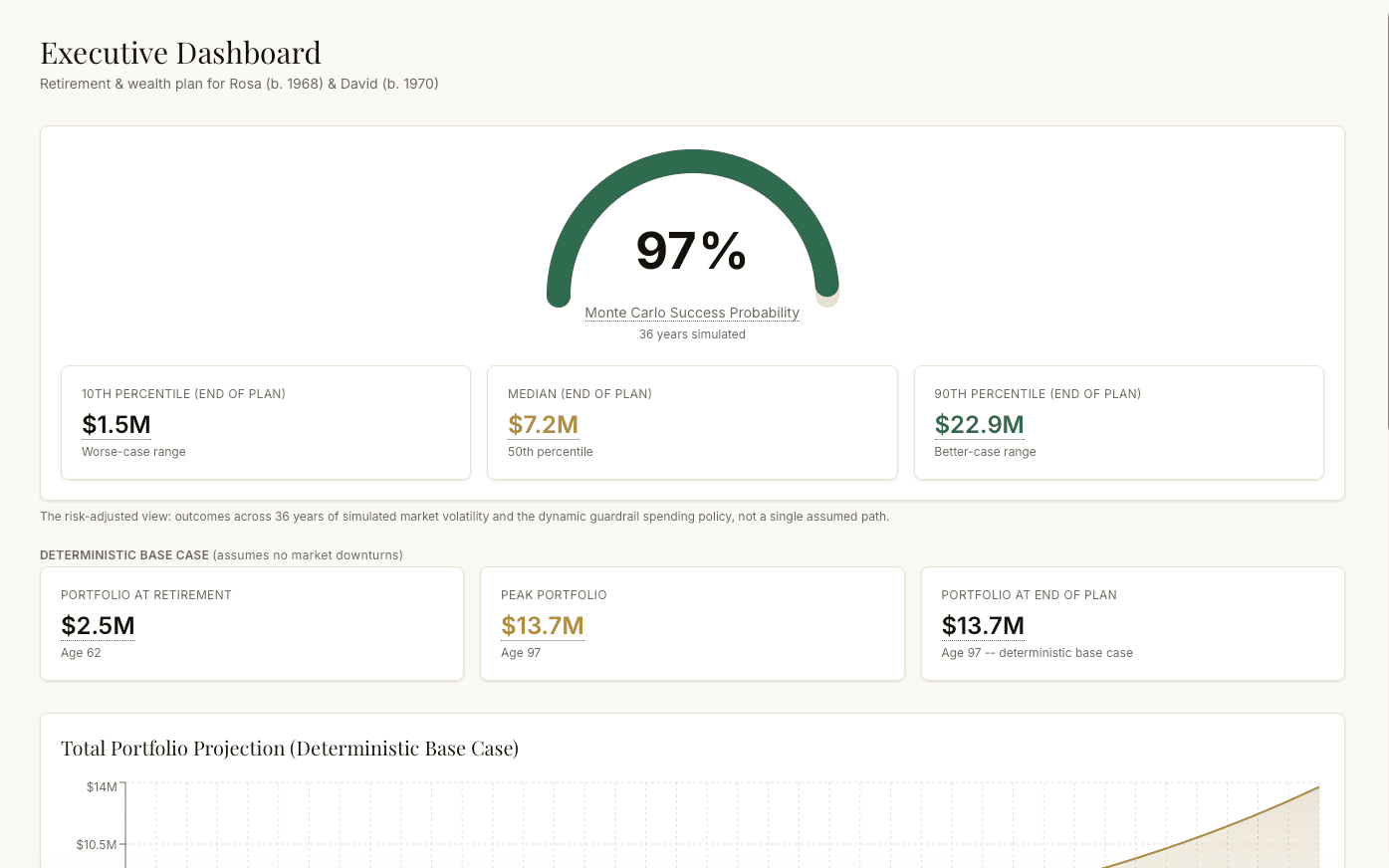Select the $7.2M median value

[543, 425]
